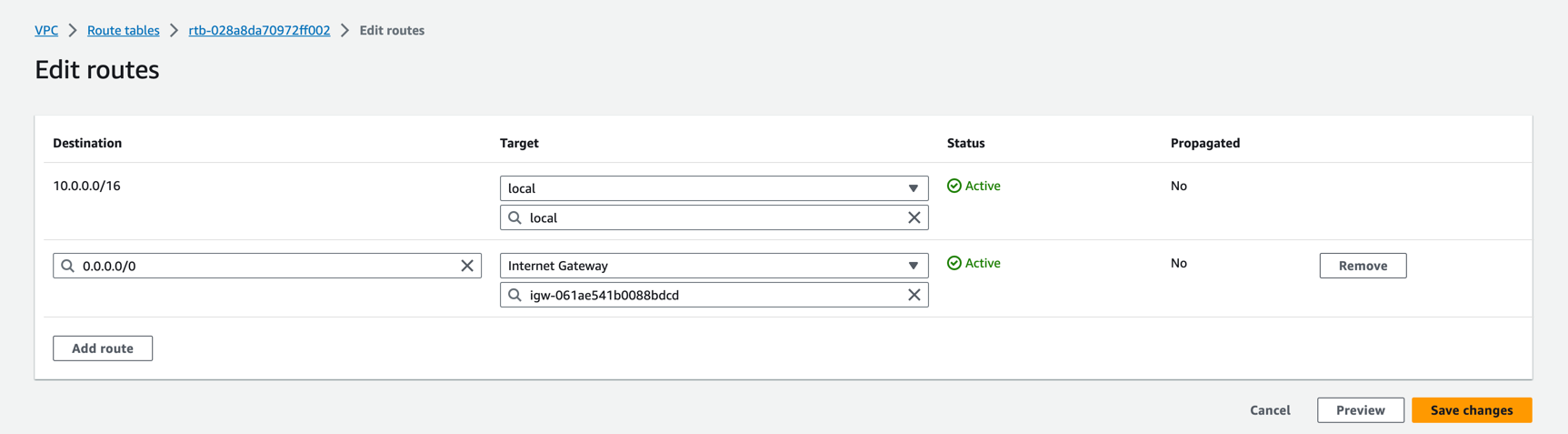Preview the route changes

click(1360, 410)
